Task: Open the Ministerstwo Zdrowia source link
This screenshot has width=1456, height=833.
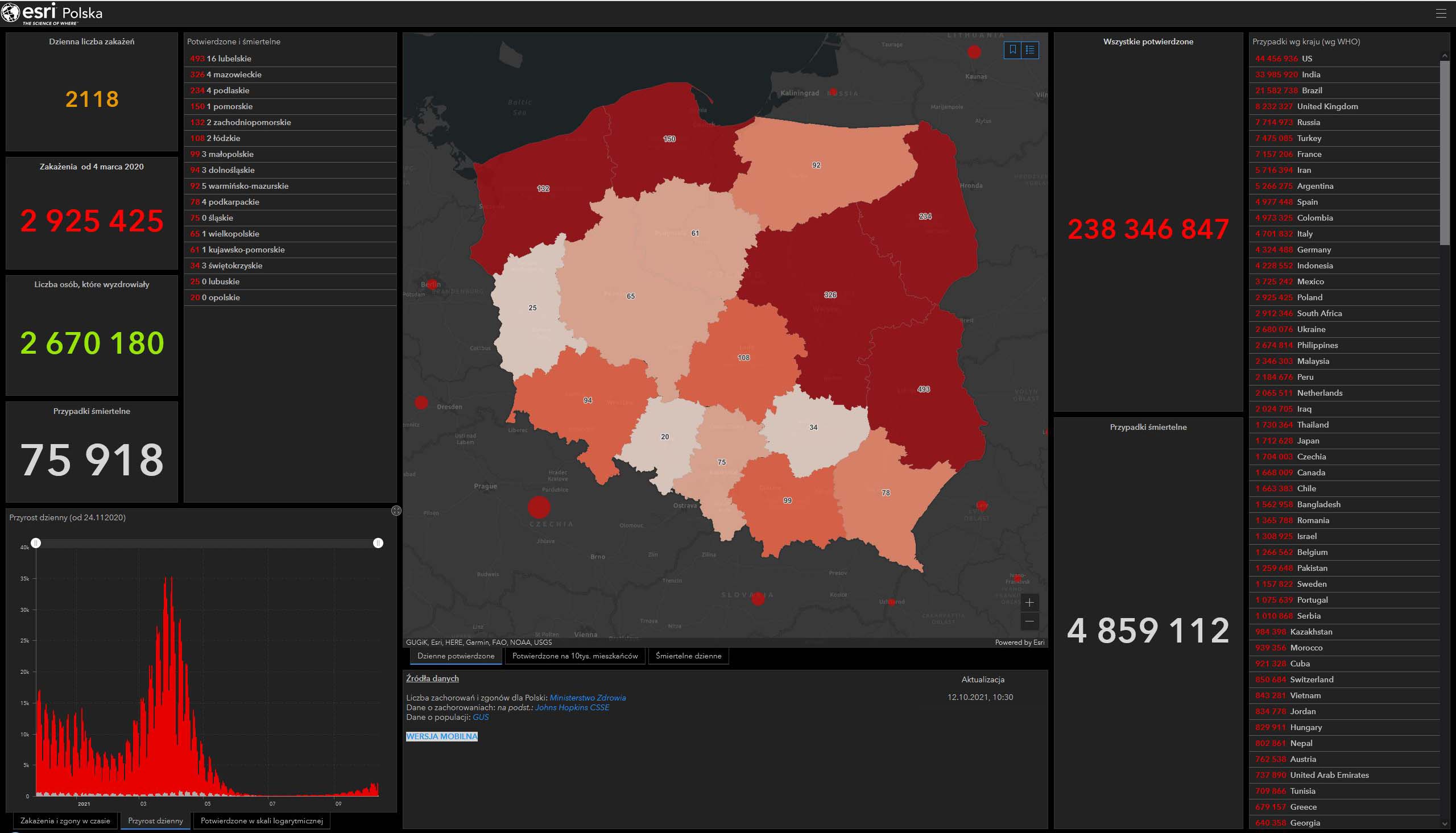Action: 587,698
